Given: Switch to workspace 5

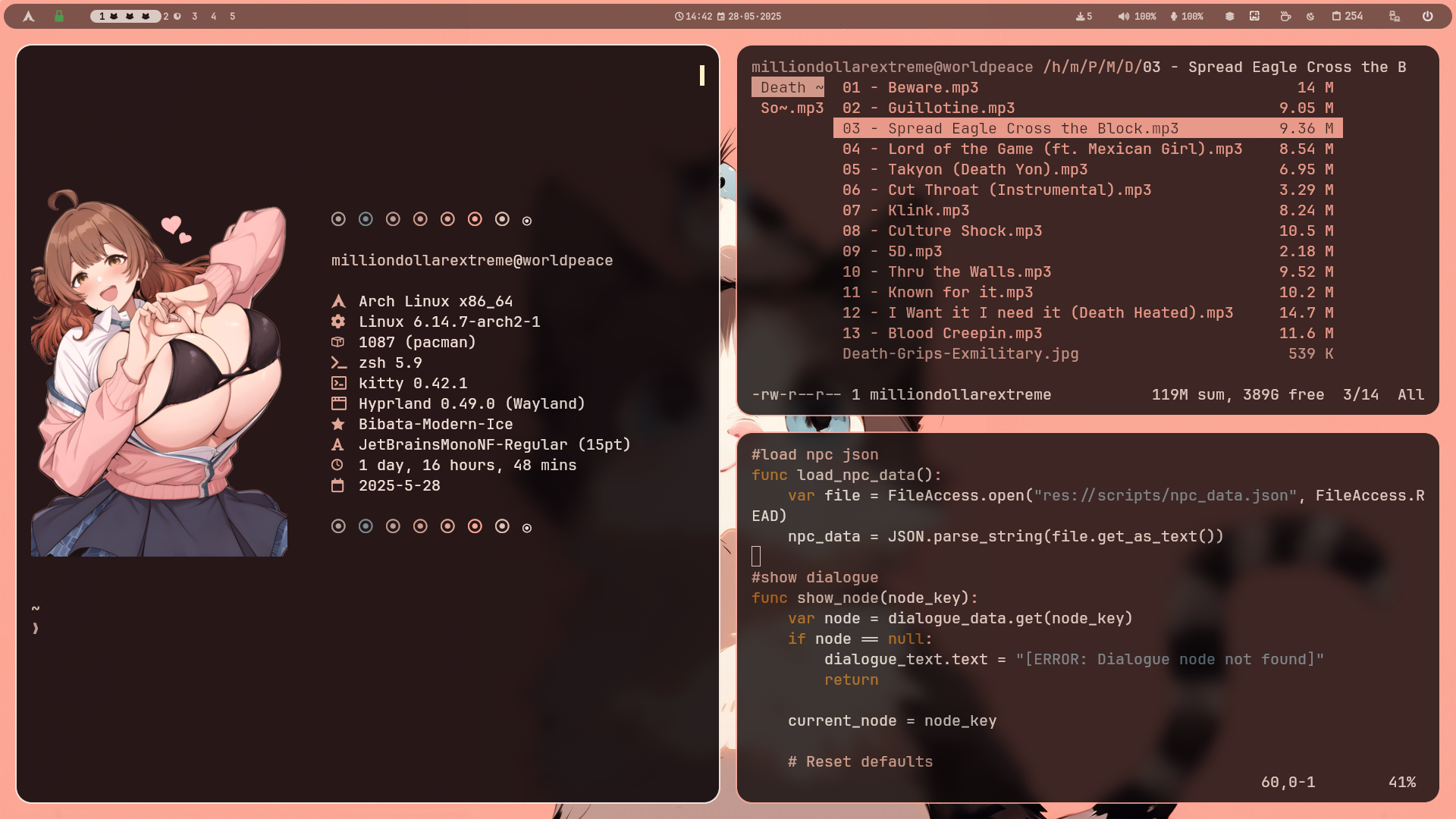Looking at the screenshot, I should 233,16.
